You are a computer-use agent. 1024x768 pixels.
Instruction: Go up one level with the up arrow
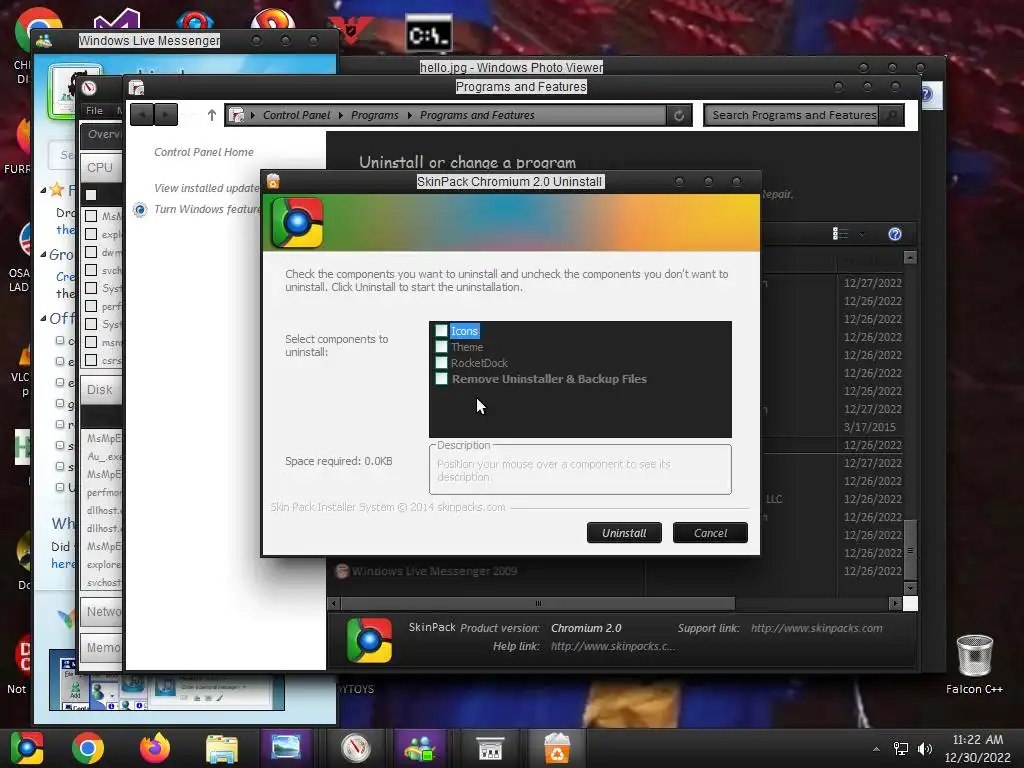pyautogui.click(x=212, y=115)
